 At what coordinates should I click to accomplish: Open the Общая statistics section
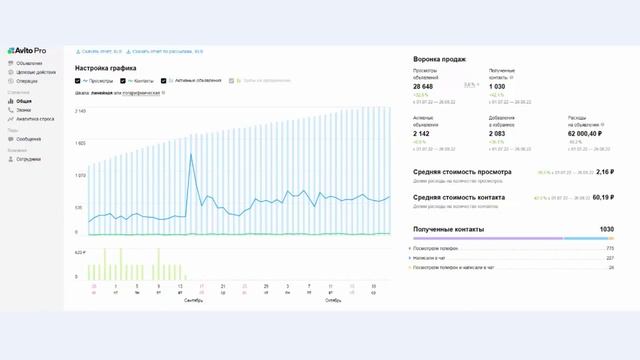(24, 101)
